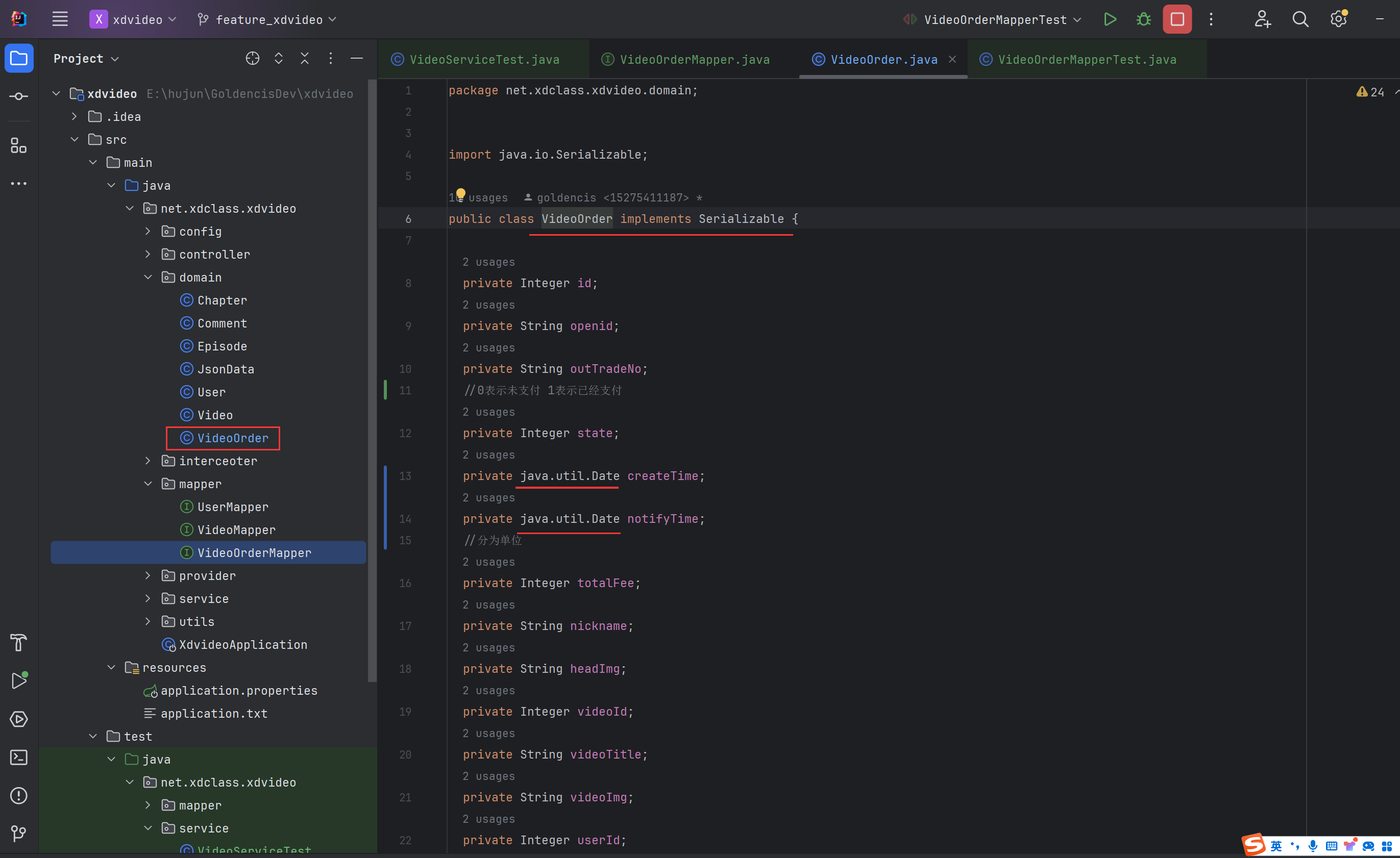The height and width of the screenshot is (858, 1400).
Task: Collapse all nodes in the Project panel
Action: point(305,59)
